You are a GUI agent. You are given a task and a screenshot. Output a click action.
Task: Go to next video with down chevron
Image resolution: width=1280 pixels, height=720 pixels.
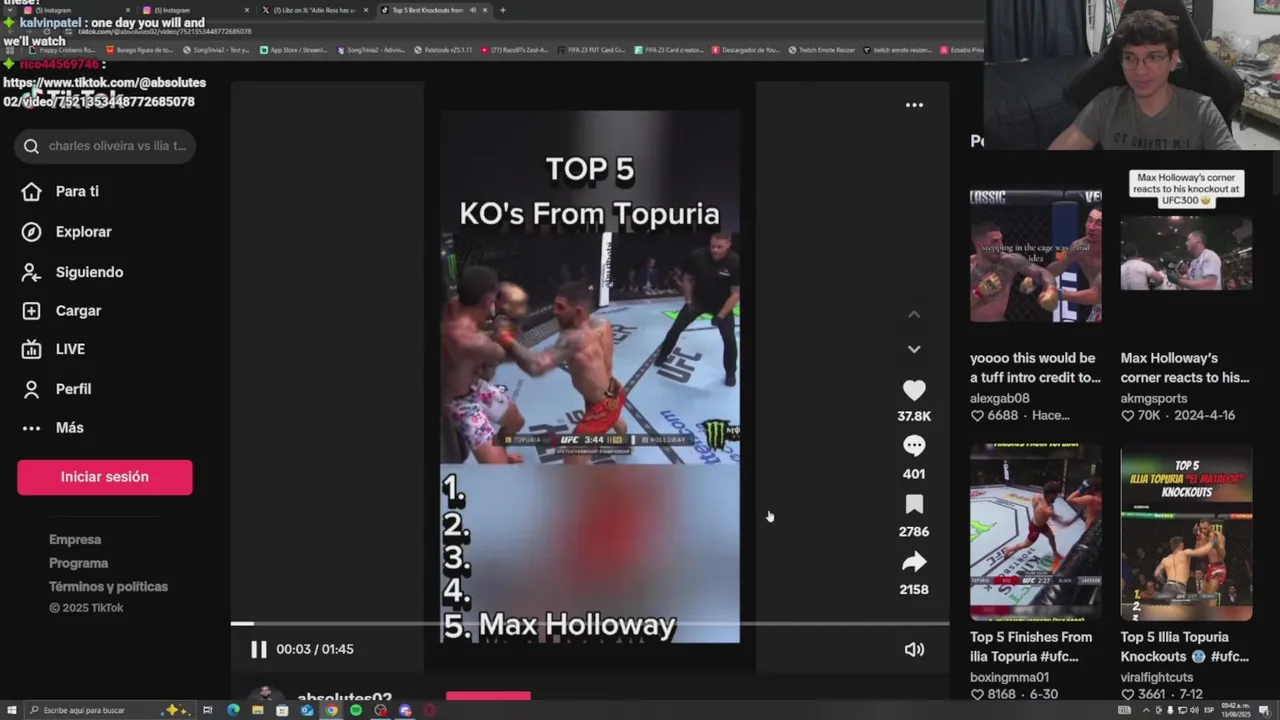[914, 349]
